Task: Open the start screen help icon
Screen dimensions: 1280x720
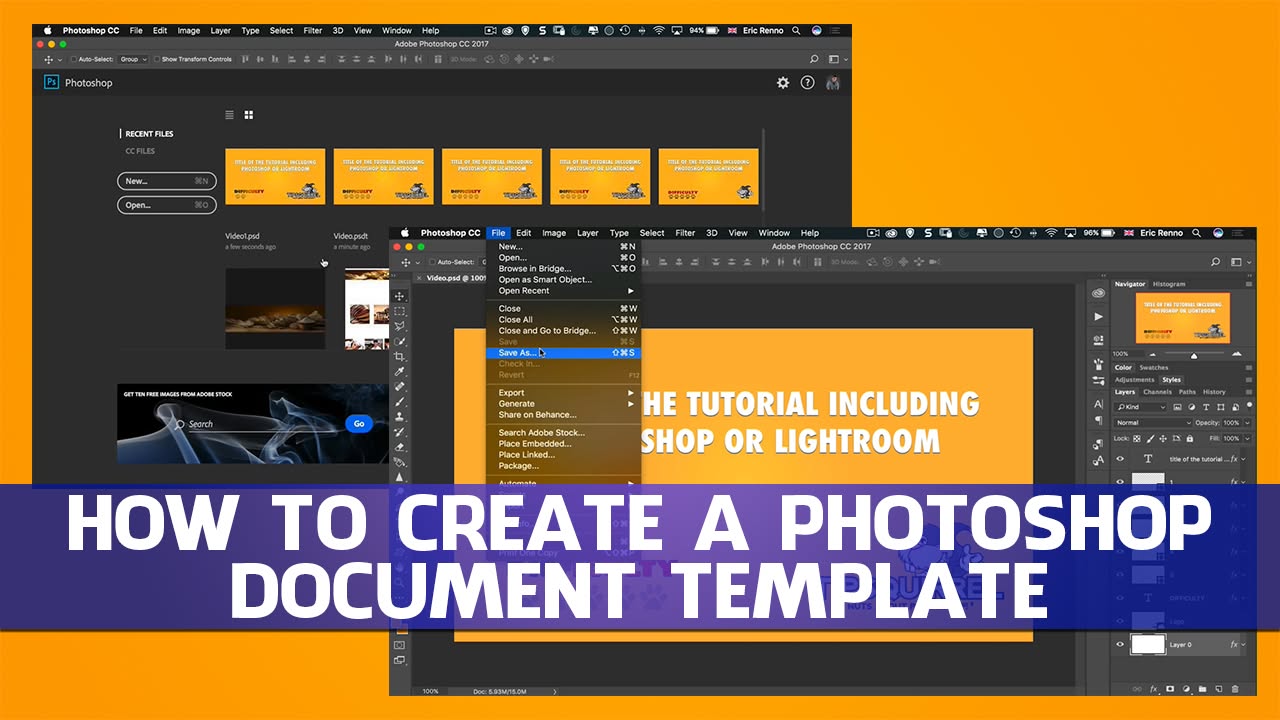Action: (x=808, y=83)
